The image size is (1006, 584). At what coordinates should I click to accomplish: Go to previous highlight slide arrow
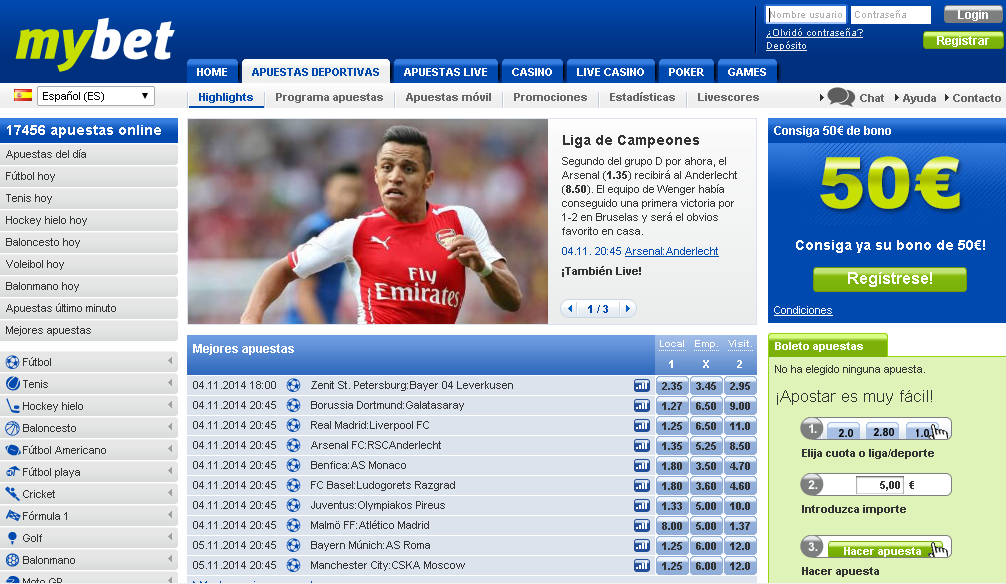570,309
